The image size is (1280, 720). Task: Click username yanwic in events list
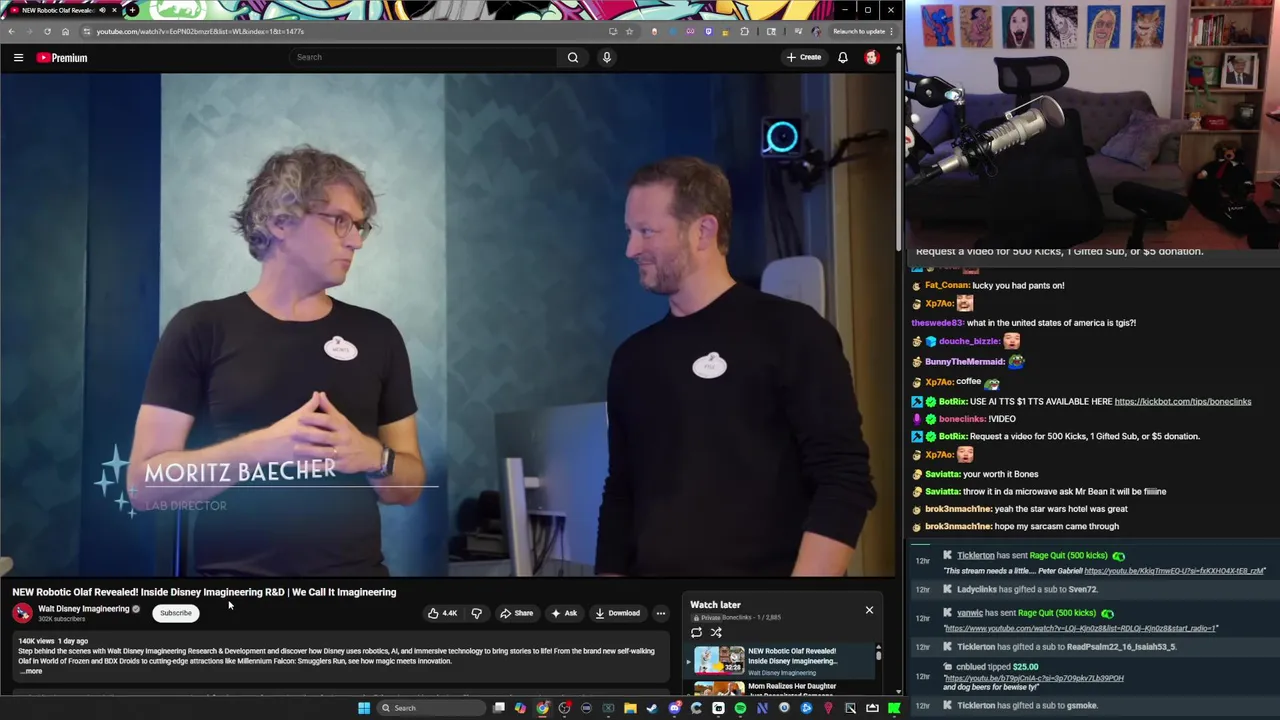tap(969, 613)
